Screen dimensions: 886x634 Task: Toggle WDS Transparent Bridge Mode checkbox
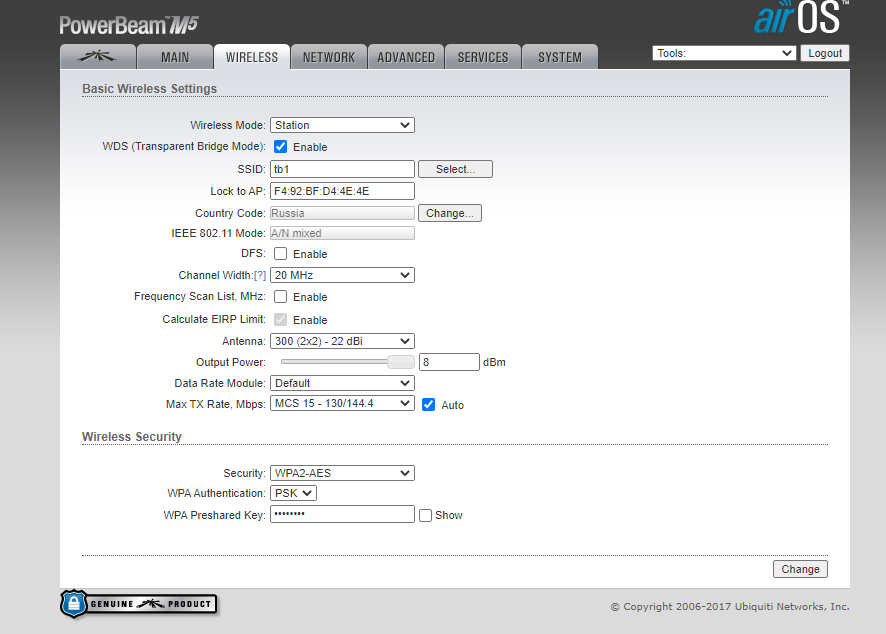click(280, 147)
